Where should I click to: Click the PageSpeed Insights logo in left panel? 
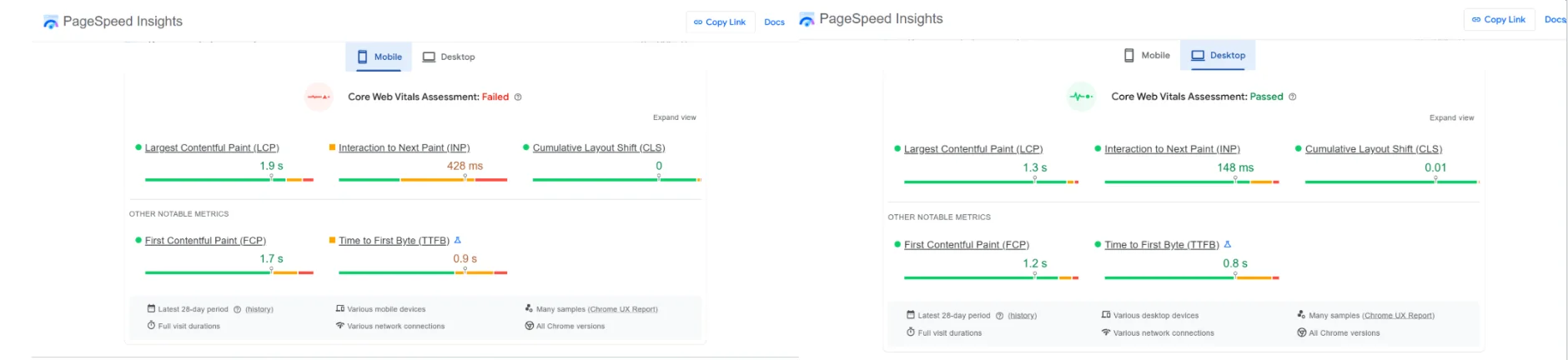coord(51,22)
